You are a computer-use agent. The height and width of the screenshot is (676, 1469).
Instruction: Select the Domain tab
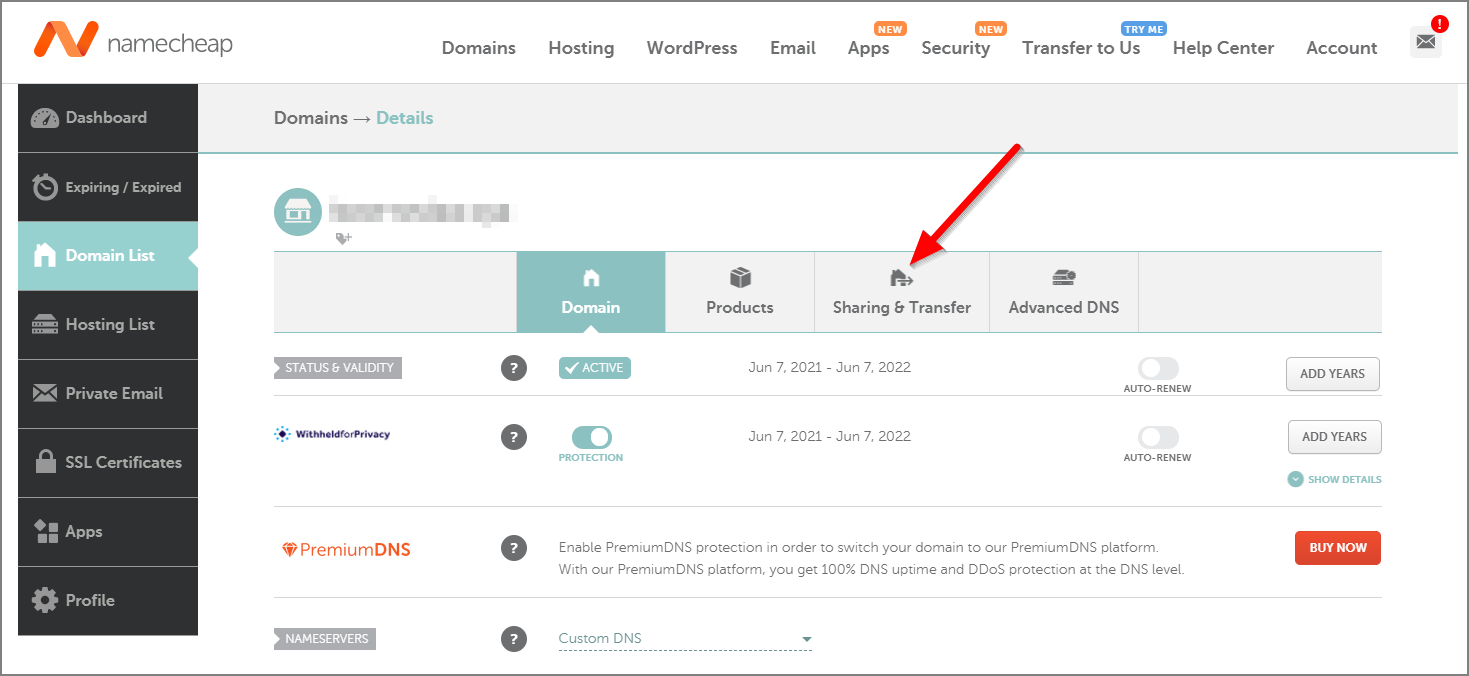click(x=591, y=292)
